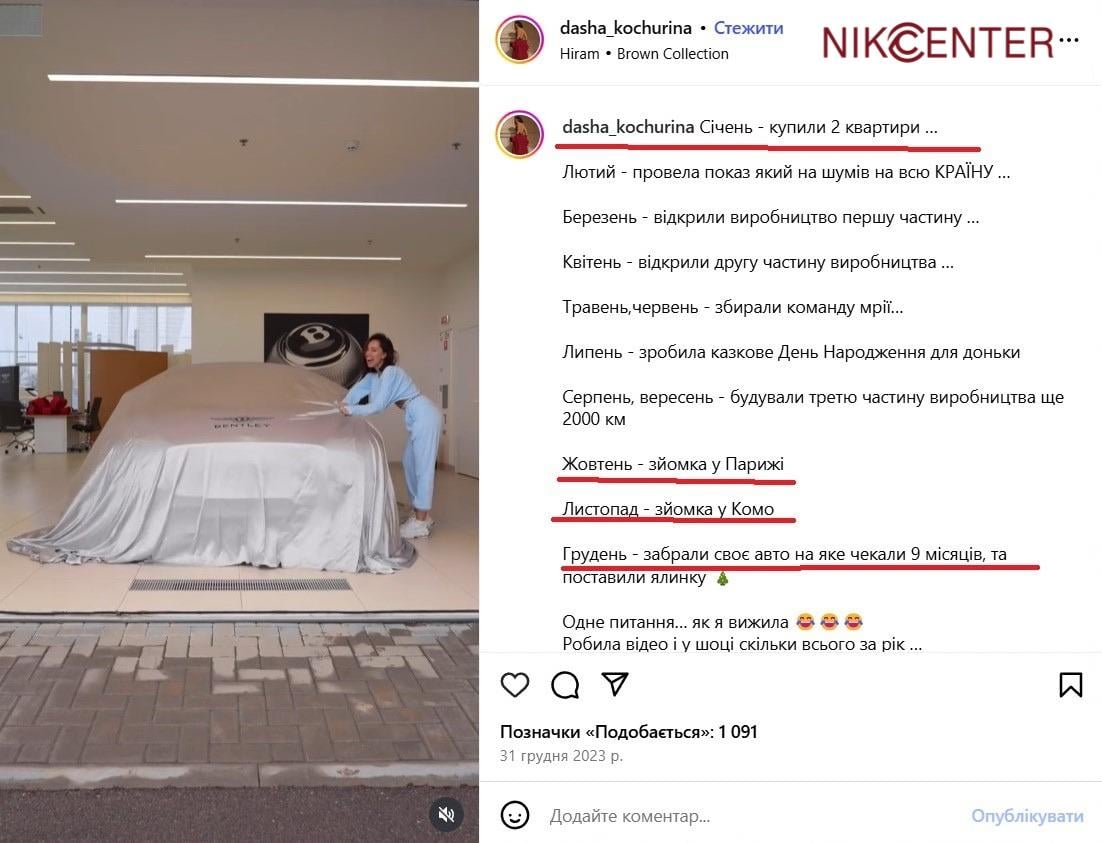View the 1 091 likes list

pyautogui.click(x=628, y=732)
